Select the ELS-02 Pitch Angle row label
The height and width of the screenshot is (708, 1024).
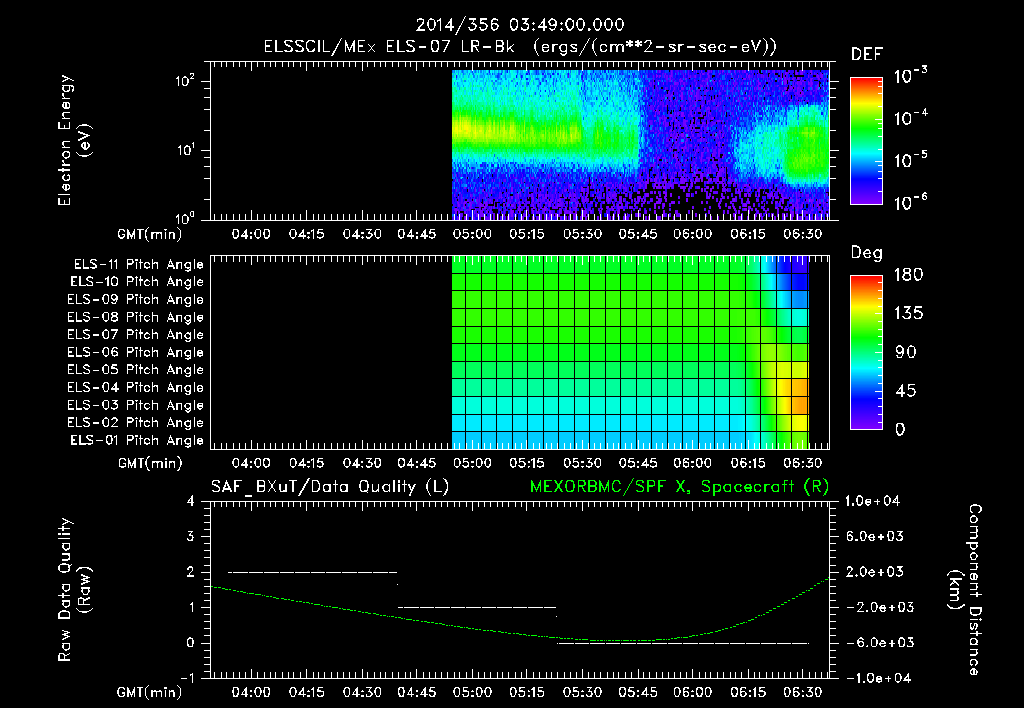(x=135, y=423)
